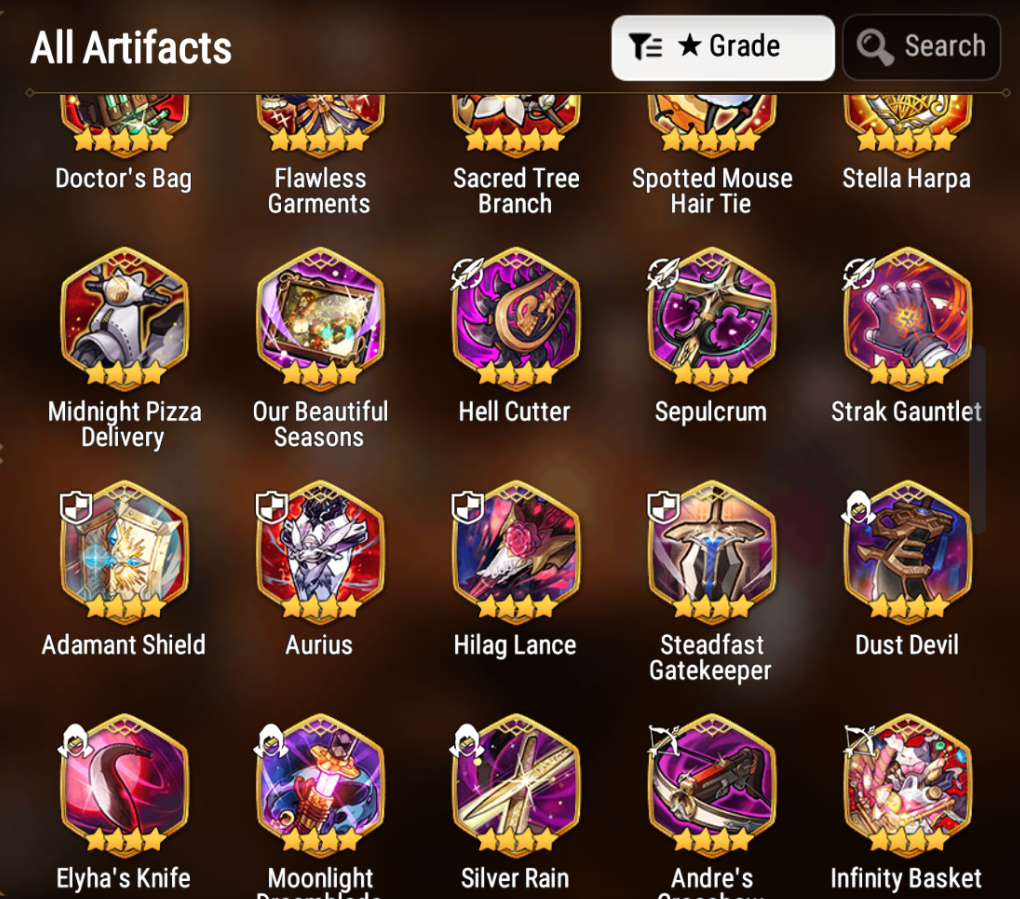The width and height of the screenshot is (1020, 899).
Task: Select the Aurius artifact icon
Action: 319,552
